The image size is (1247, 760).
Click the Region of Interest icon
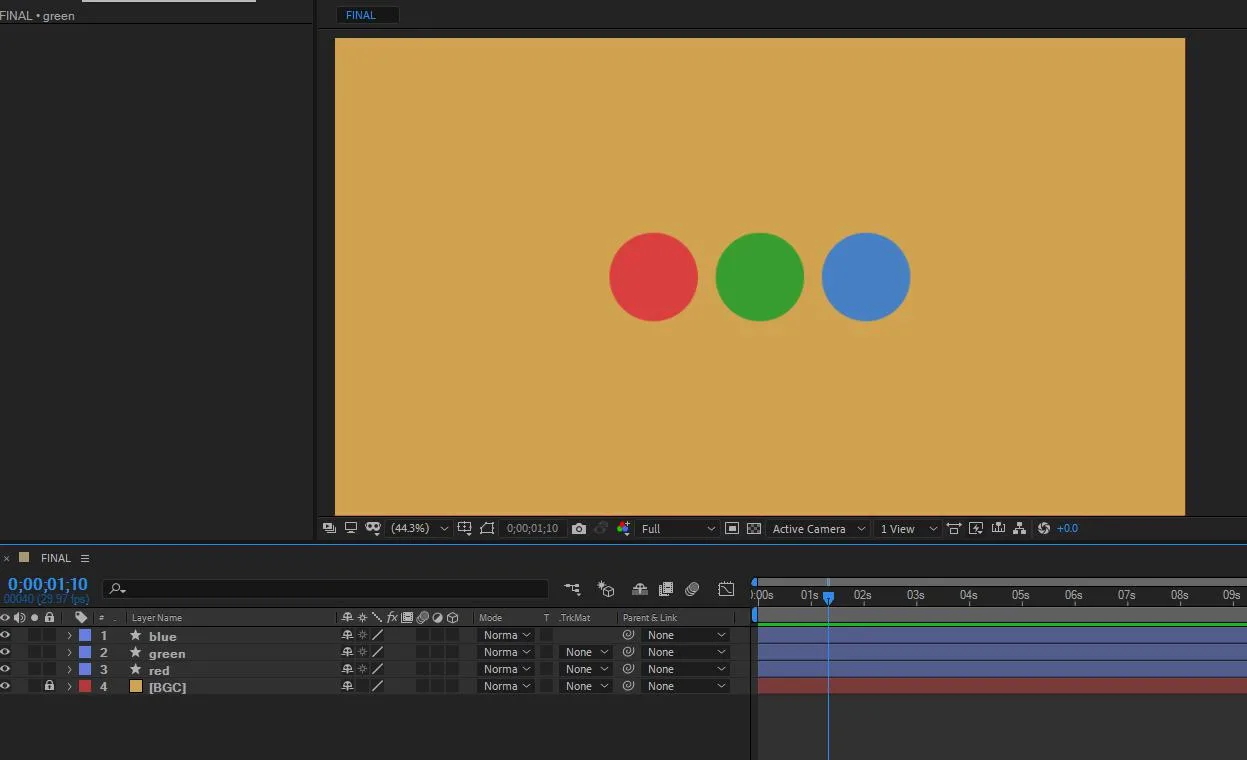tap(487, 528)
